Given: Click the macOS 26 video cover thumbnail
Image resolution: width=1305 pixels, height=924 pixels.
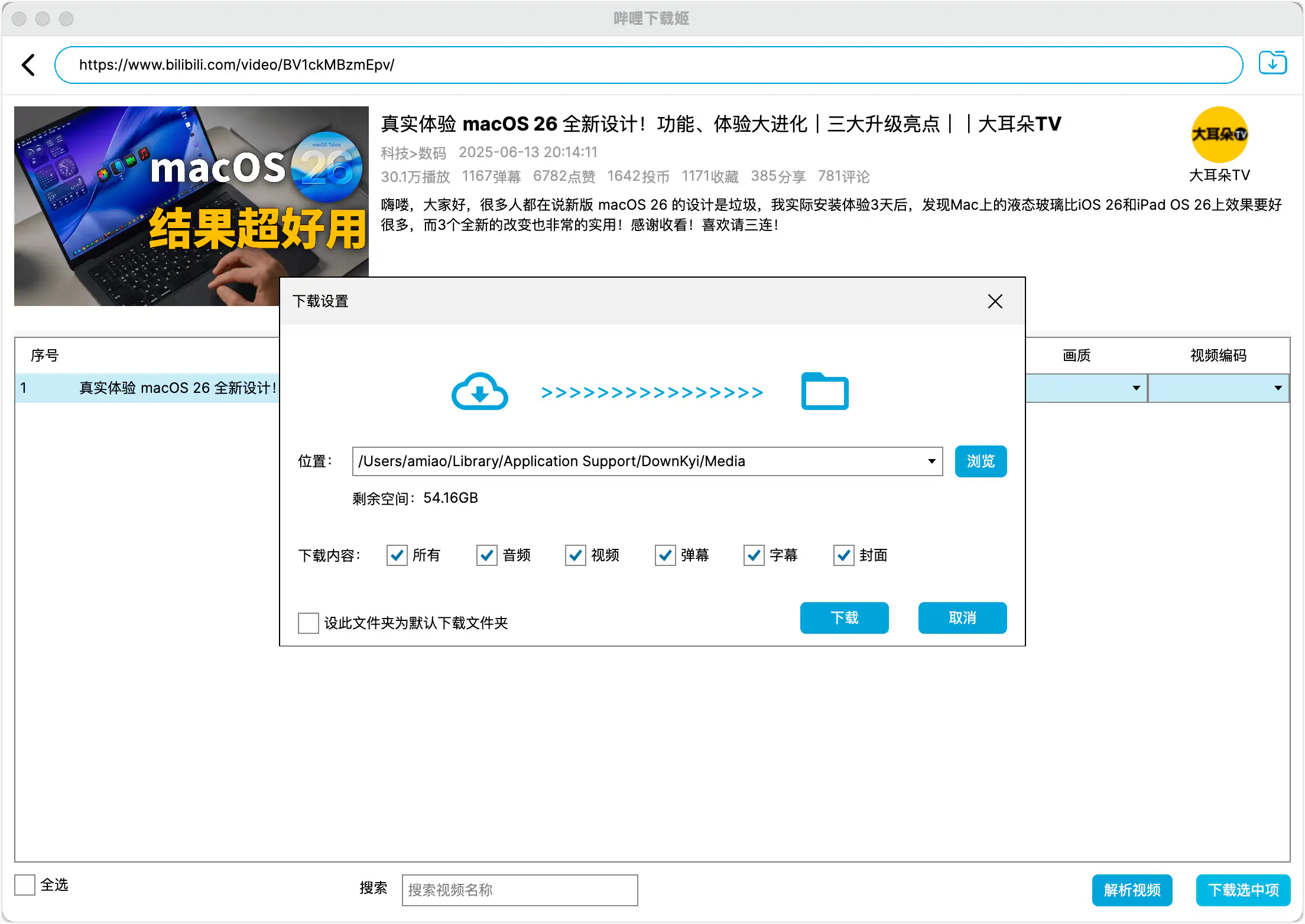Looking at the screenshot, I should (x=191, y=206).
